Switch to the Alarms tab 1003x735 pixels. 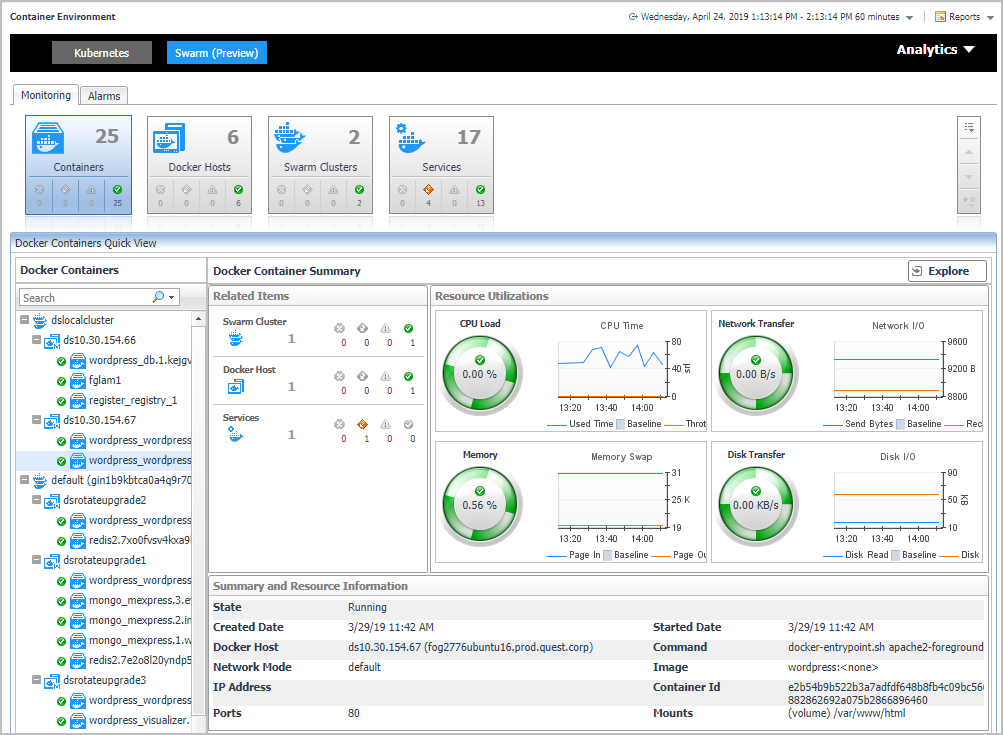click(104, 96)
